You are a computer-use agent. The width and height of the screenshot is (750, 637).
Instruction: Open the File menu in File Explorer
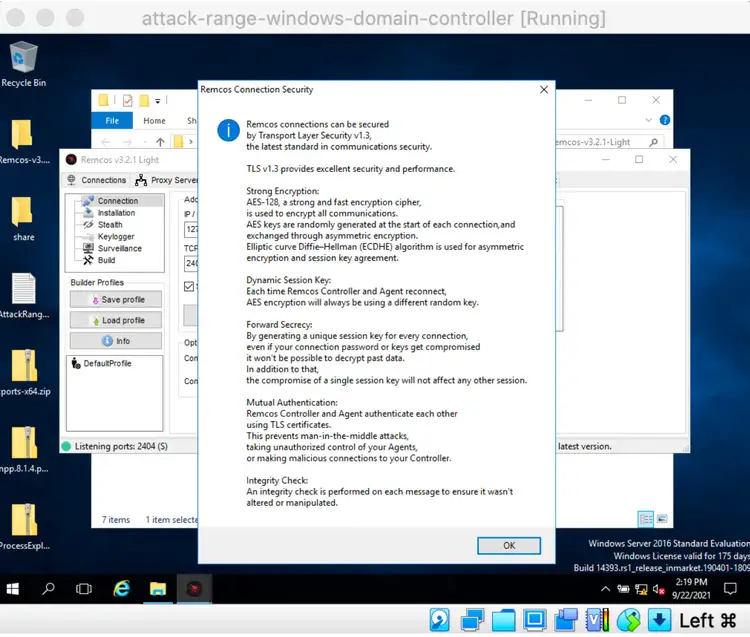tap(112, 121)
